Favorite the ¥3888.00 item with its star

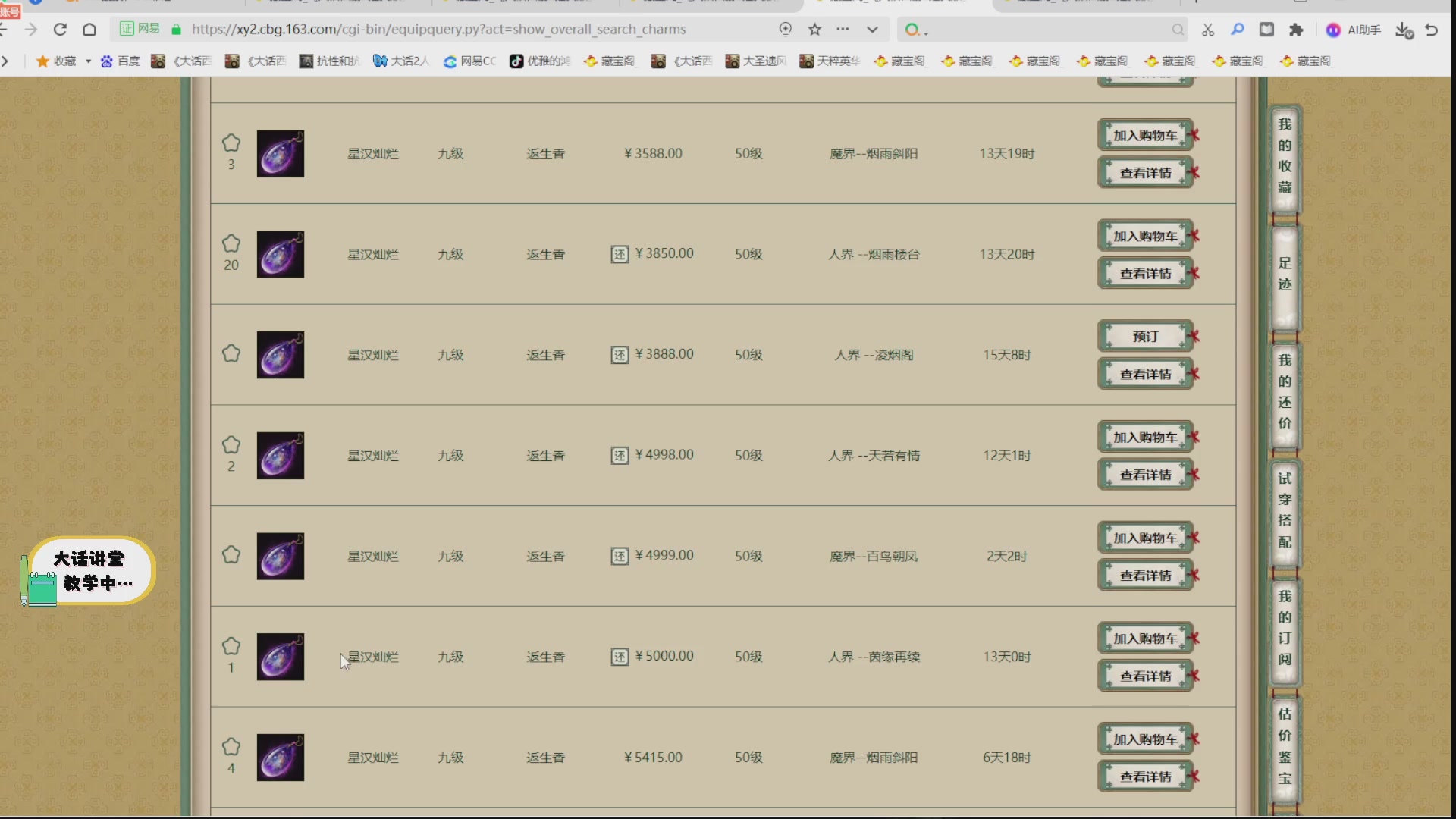click(231, 353)
